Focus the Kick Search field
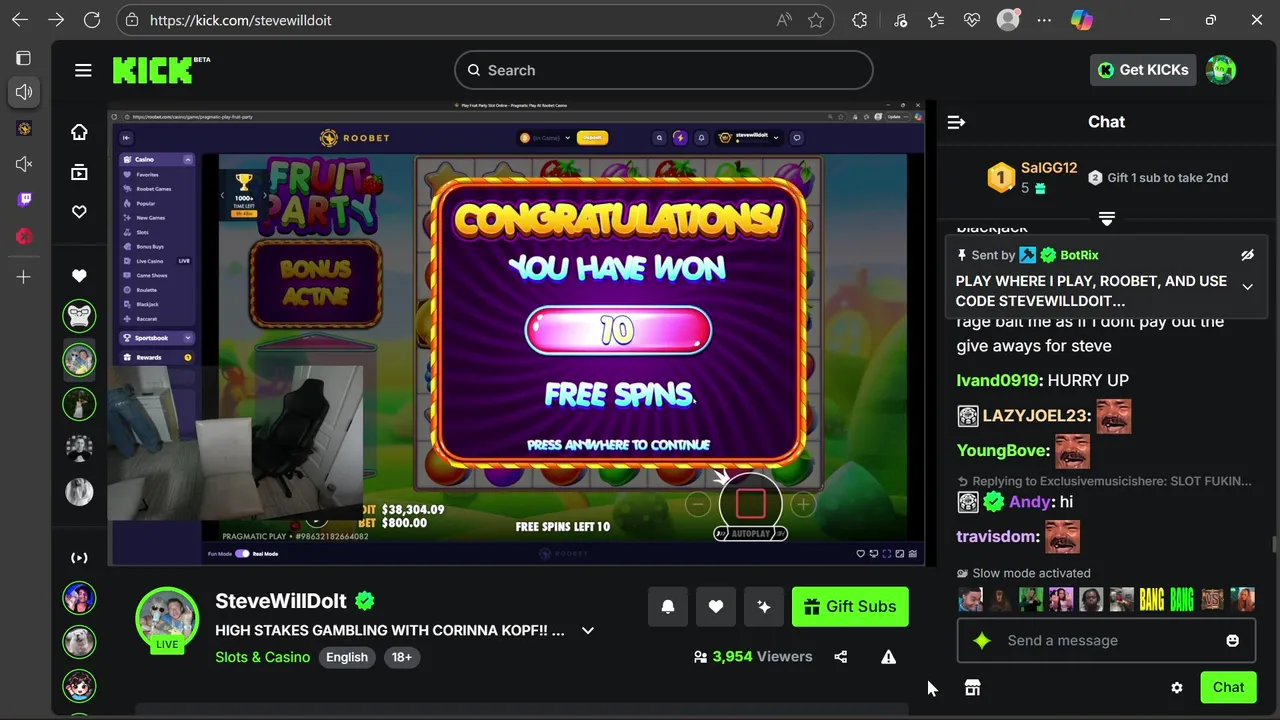Screen dimensions: 1280x720 tap(664, 70)
